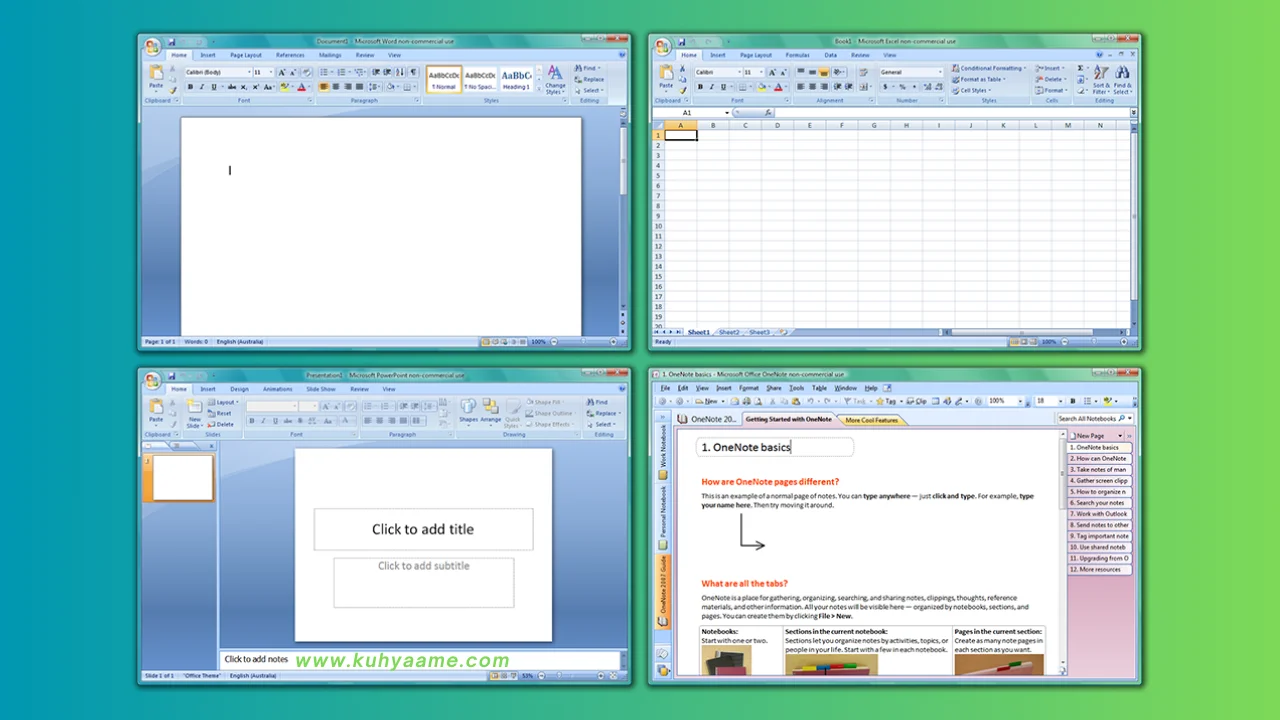1280x720 pixels.
Task: Click Word's bullets list icon
Action: (324, 72)
